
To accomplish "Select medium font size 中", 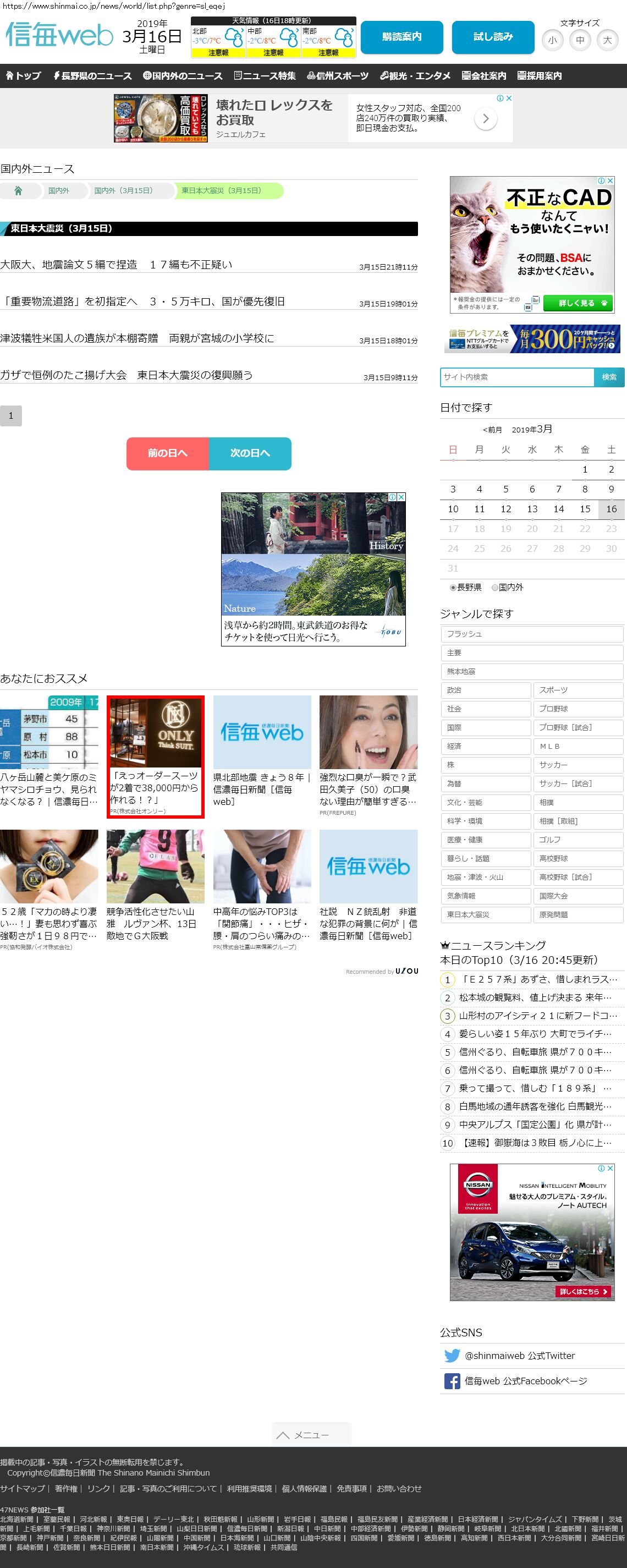I will (x=580, y=40).
